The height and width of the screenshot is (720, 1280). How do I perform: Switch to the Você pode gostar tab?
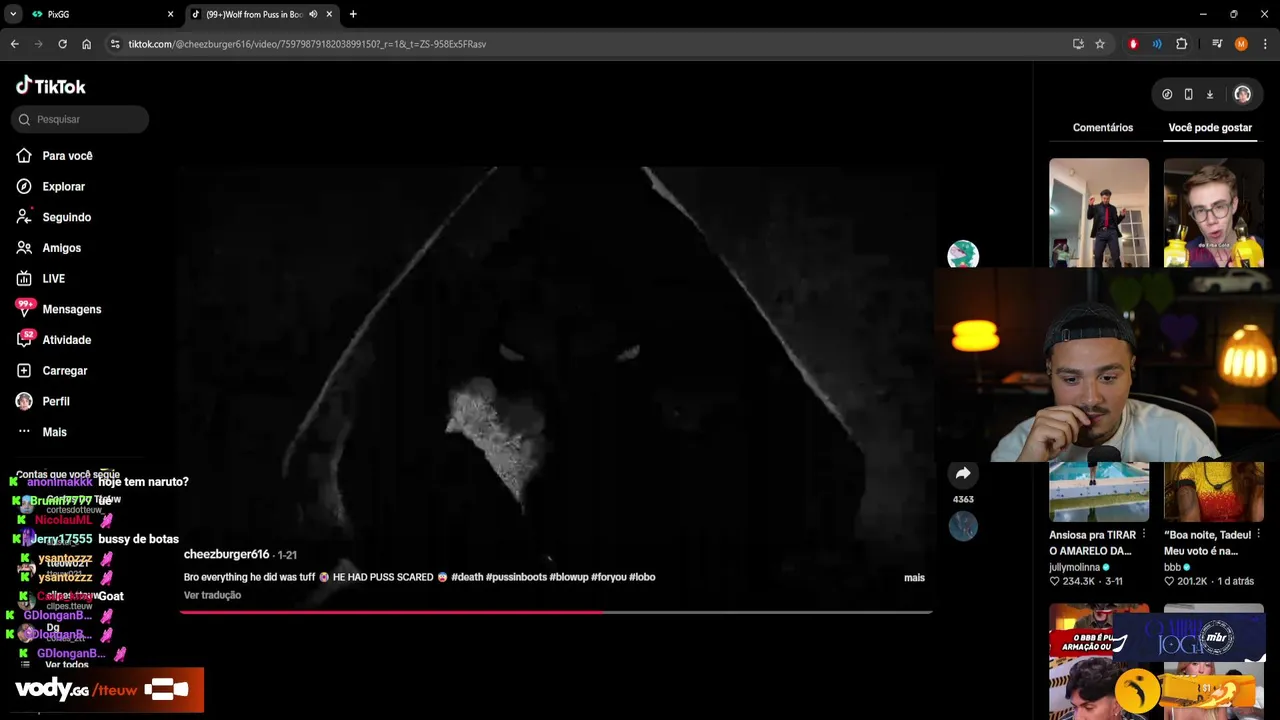pyautogui.click(x=1210, y=128)
